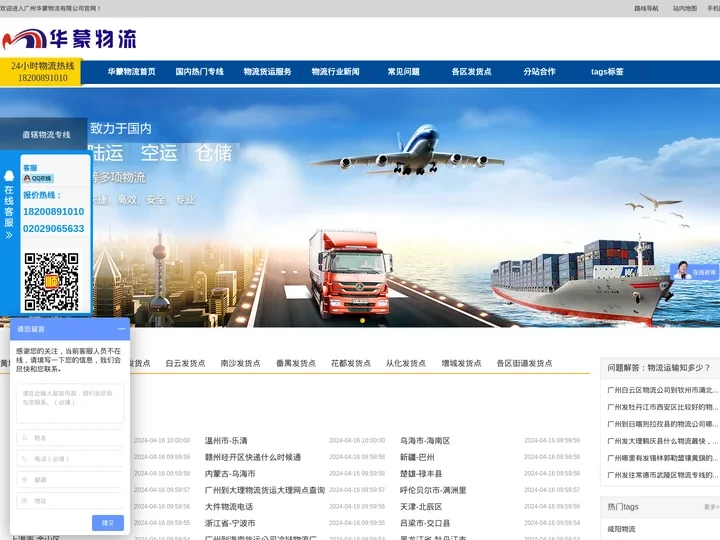Click 更多 link beside 热门tags
720x540 pixels.
711,507
